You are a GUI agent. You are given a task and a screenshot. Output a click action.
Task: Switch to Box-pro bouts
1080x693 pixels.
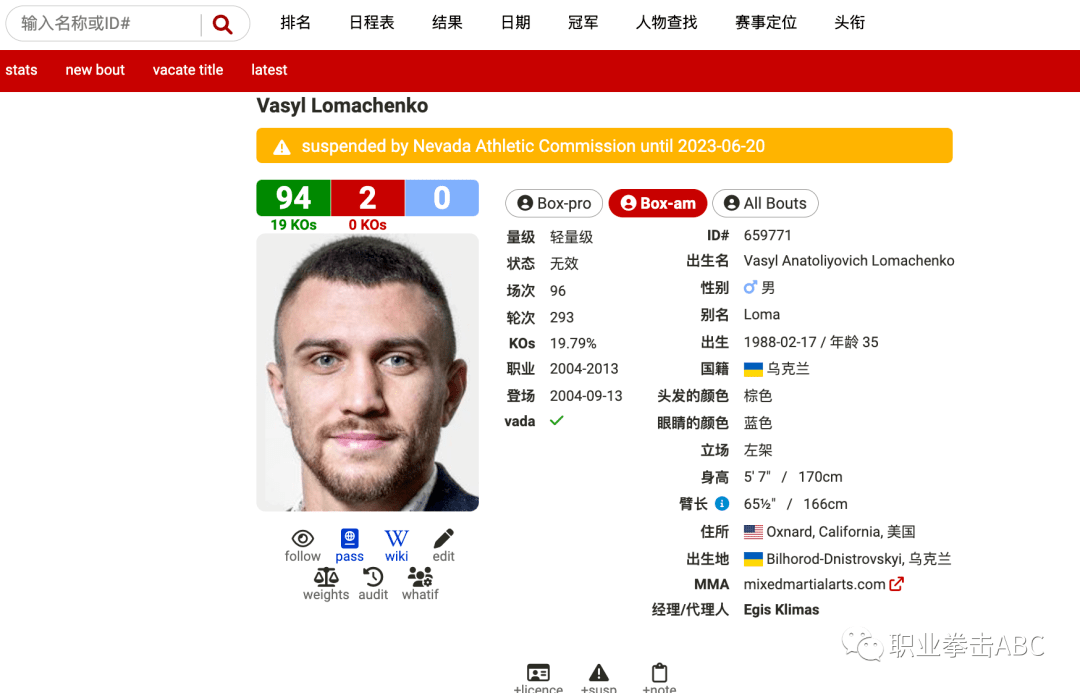554,203
